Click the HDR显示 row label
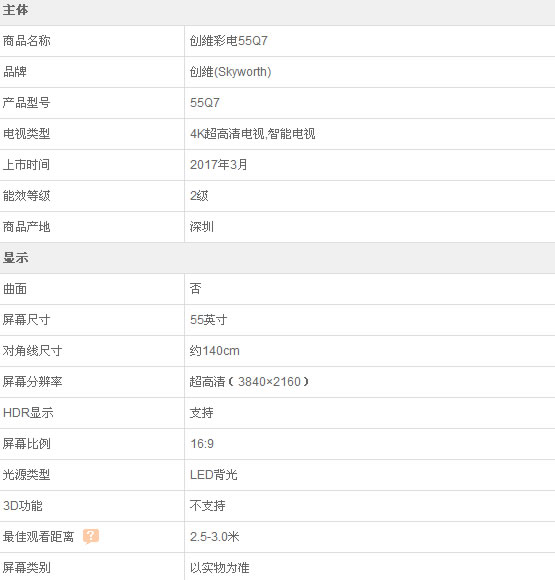Viewport: 555px width, 580px height. coord(28,413)
